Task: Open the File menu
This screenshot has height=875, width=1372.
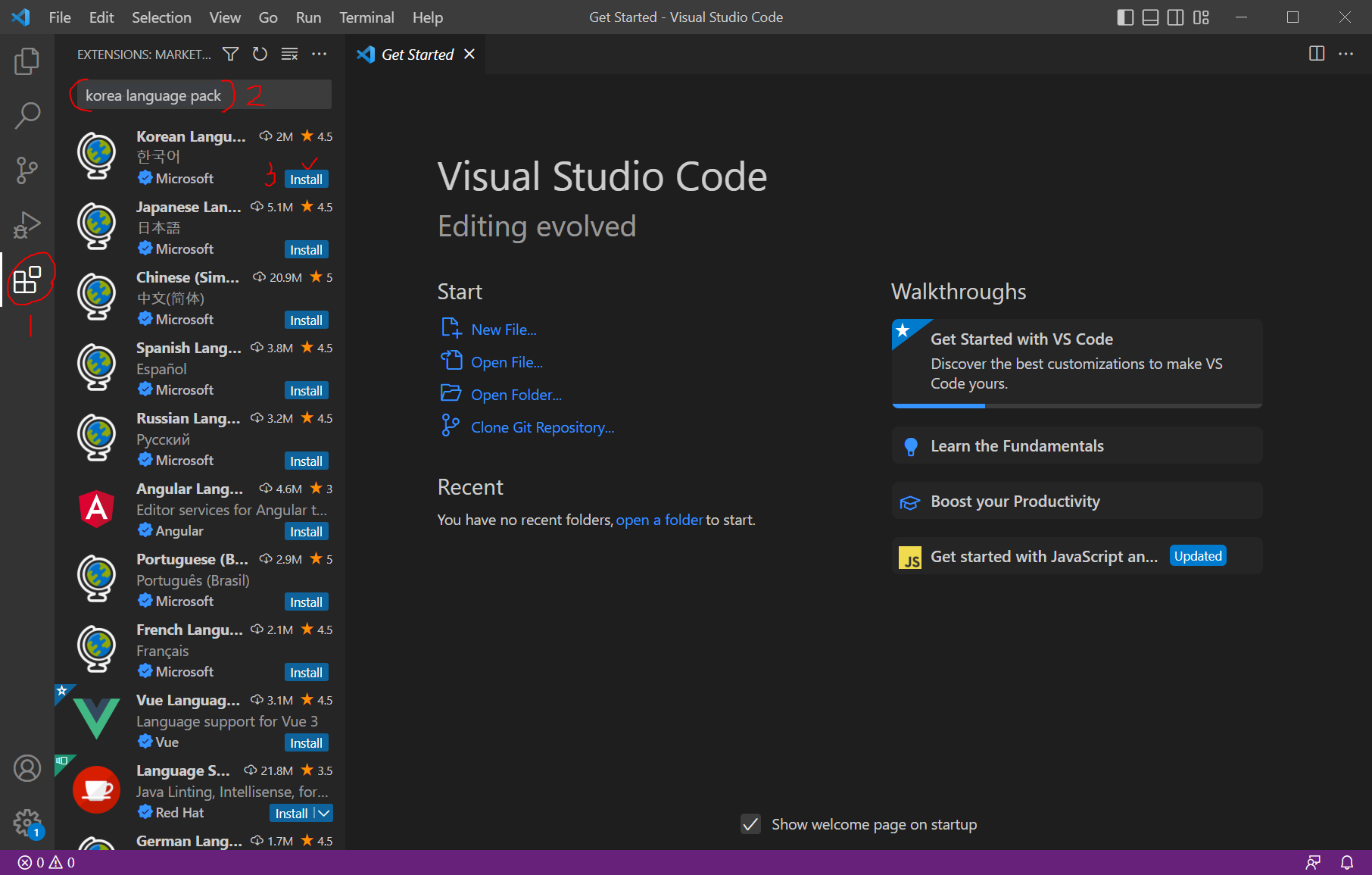Action: click(60, 17)
